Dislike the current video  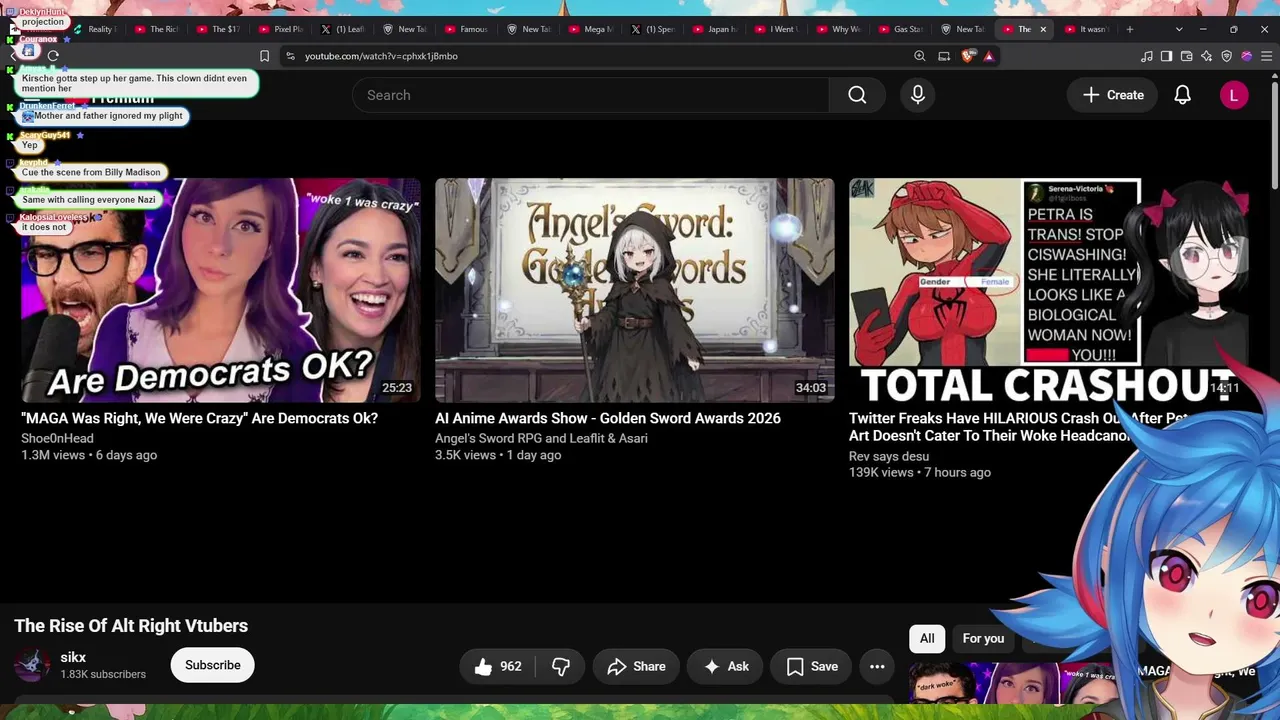560,666
